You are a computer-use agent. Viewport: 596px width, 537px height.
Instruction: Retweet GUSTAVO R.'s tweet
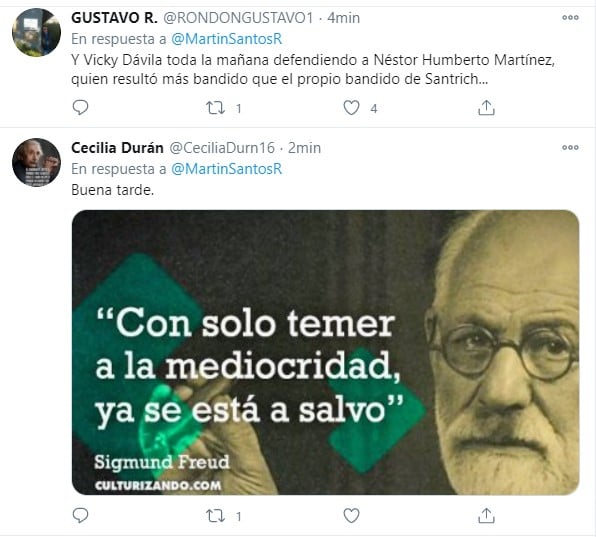pyautogui.click(x=216, y=108)
